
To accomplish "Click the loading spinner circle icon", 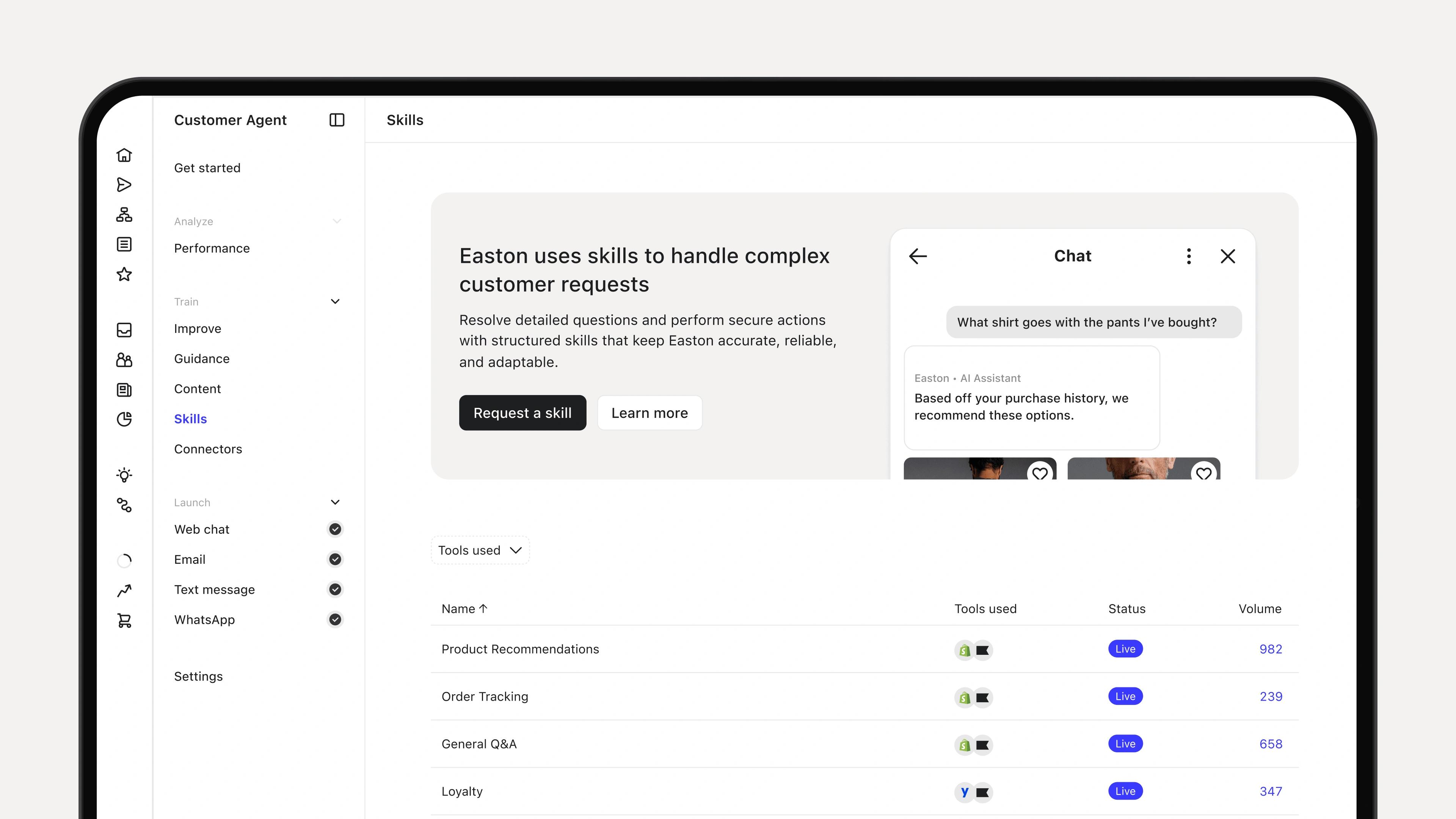I will tap(124, 561).
